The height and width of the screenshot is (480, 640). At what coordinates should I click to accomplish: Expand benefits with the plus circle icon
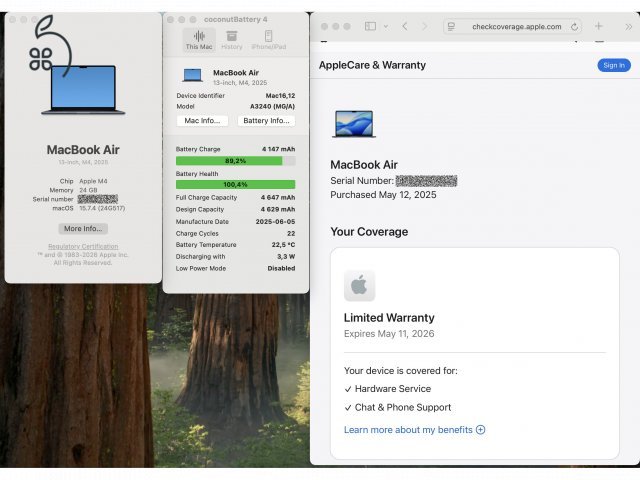pos(480,430)
